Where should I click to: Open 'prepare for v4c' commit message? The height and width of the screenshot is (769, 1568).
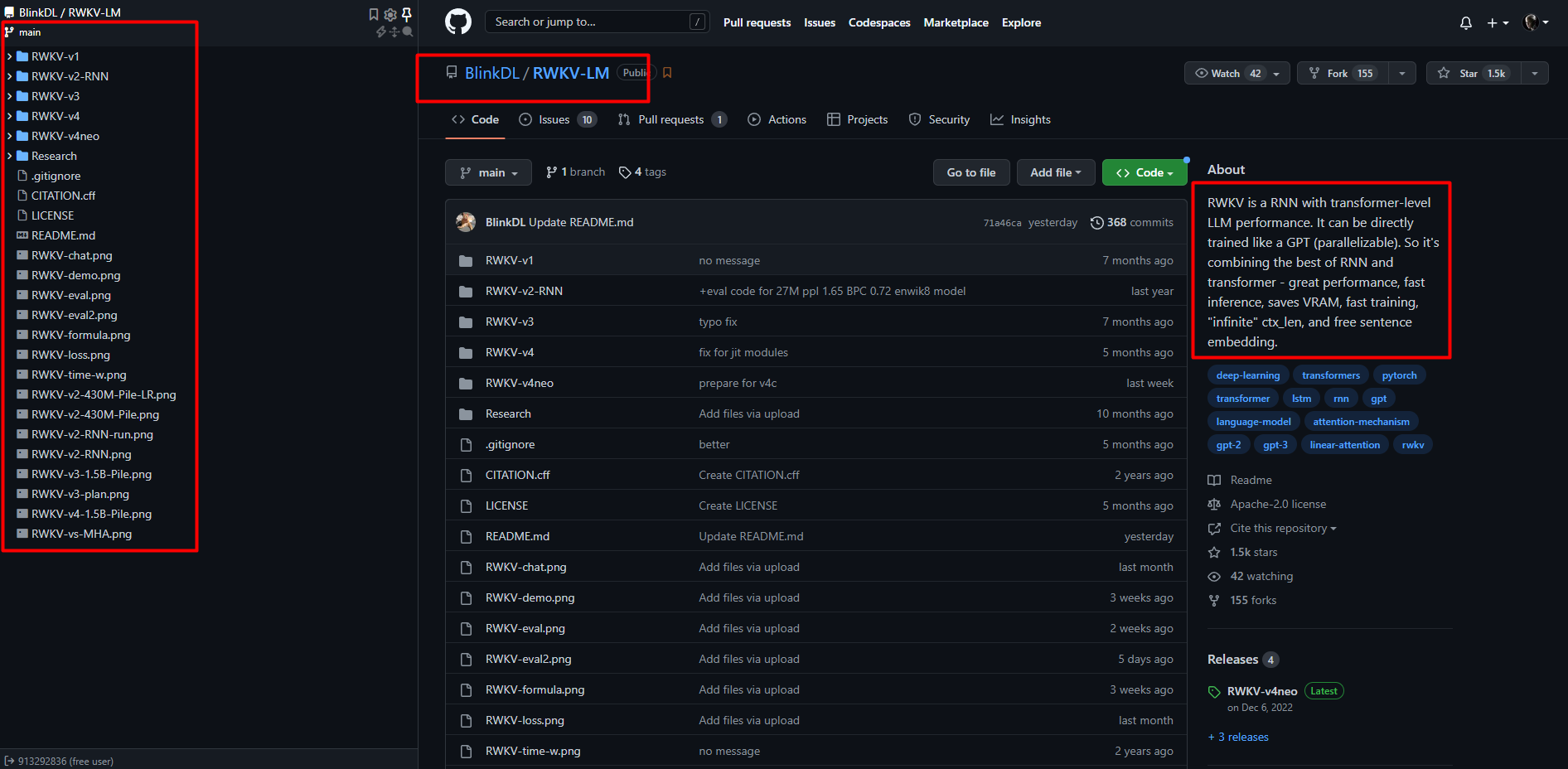pos(738,383)
